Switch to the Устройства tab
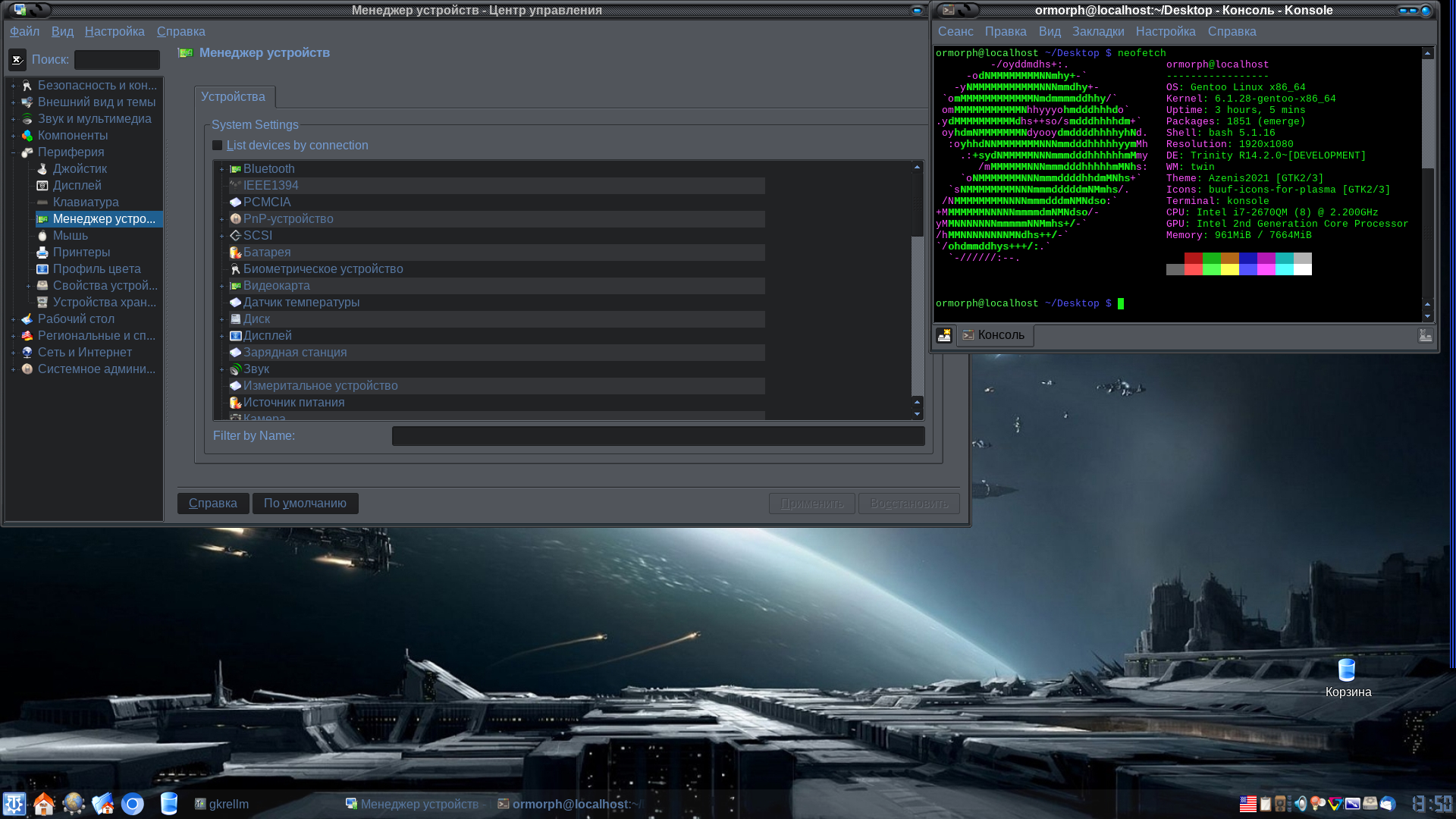Screen dimensions: 1456x819 [x=233, y=96]
